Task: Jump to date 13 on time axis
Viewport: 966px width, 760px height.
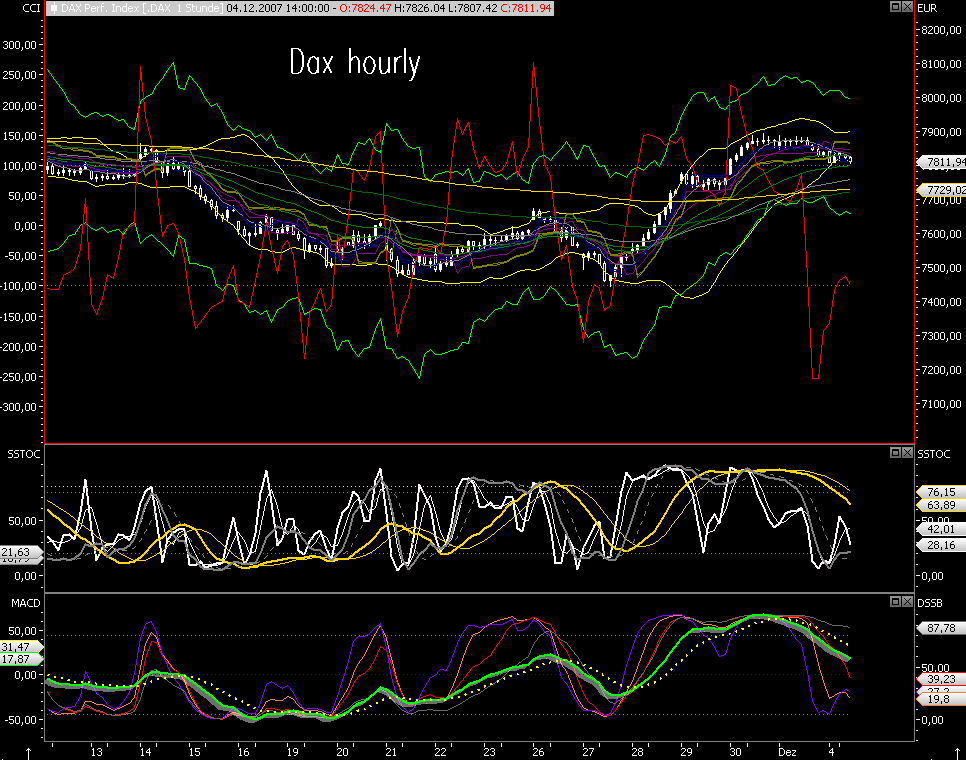Action: pos(96,752)
